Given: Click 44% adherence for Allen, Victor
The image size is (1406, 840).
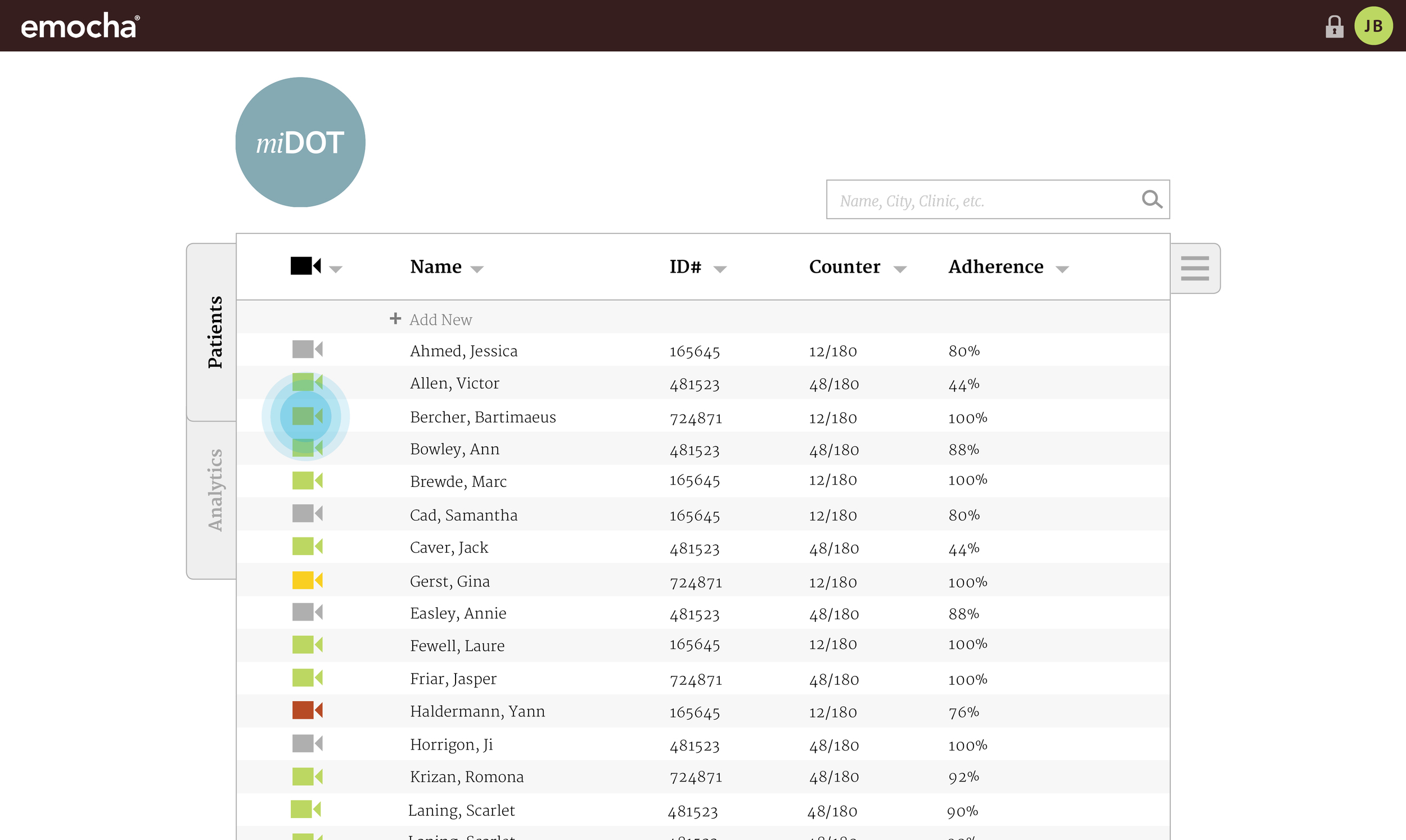Looking at the screenshot, I should [964, 385].
